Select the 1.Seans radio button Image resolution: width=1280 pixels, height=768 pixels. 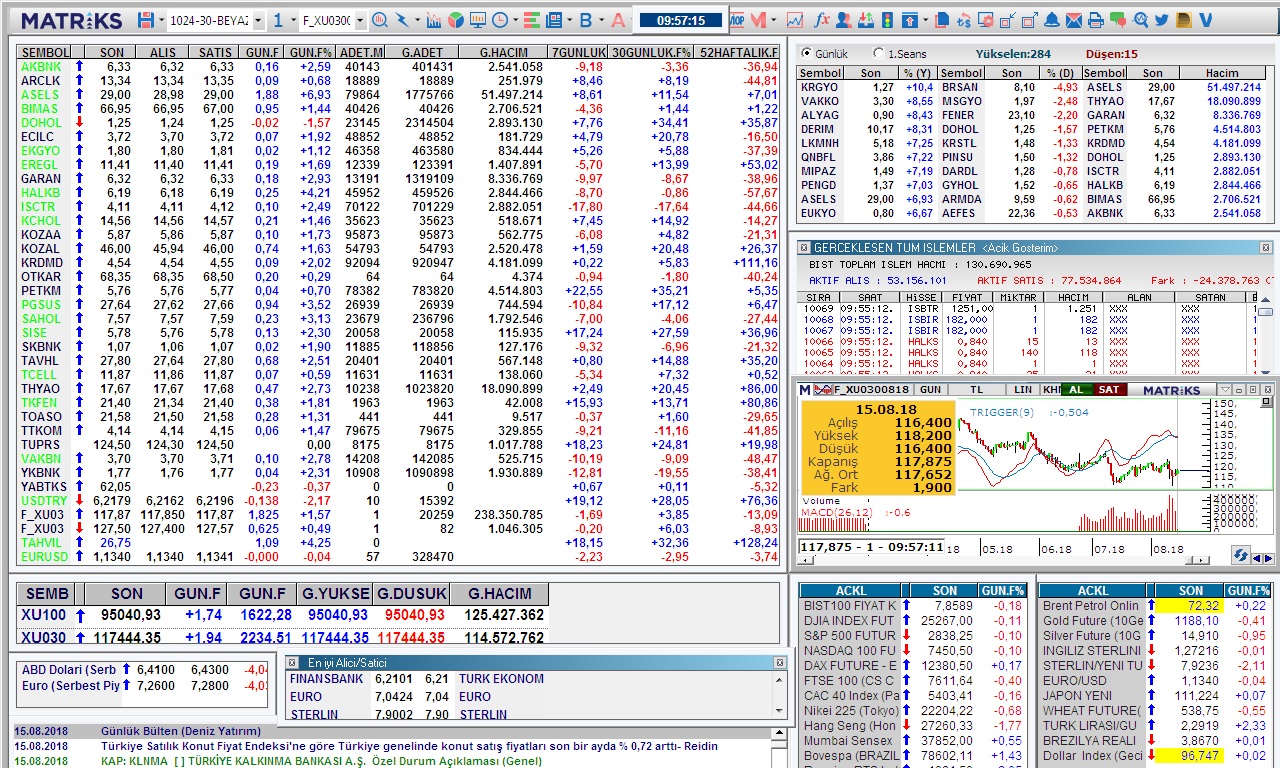click(x=878, y=54)
